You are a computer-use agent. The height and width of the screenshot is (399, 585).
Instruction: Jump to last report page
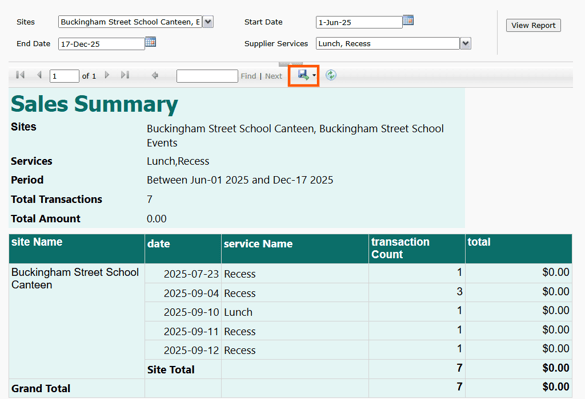pyautogui.click(x=125, y=75)
